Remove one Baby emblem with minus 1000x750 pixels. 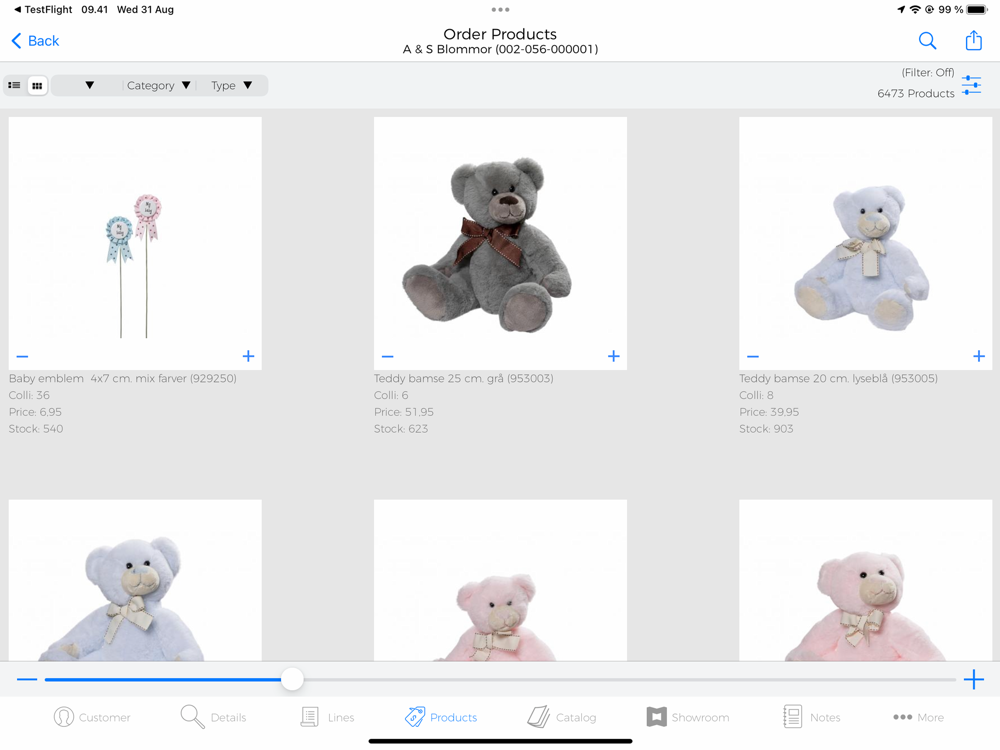22,357
